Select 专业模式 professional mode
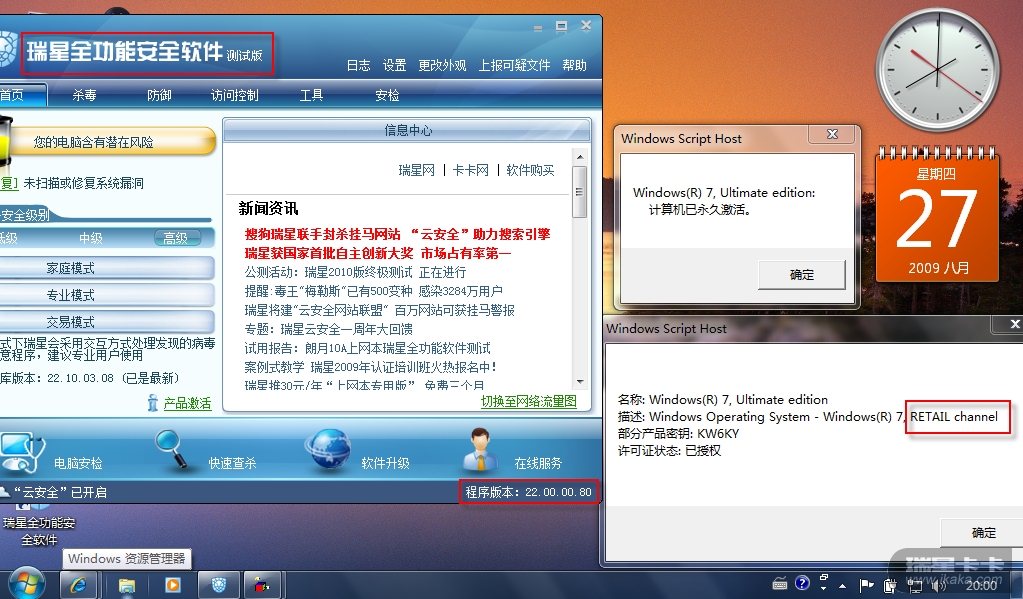This screenshot has width=1023, height=599. pos(107,295)
